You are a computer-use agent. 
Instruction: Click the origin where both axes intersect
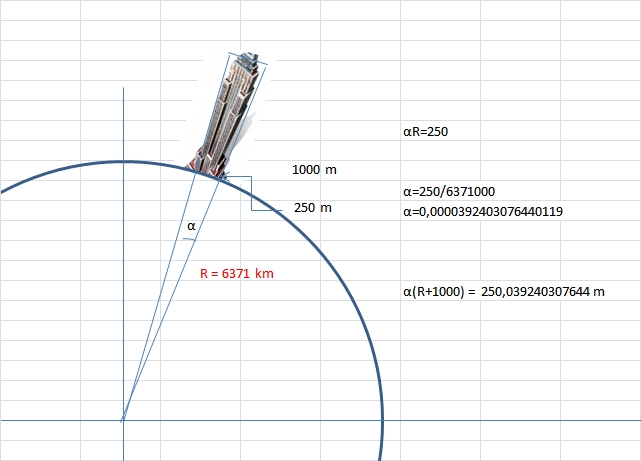(x=122, y=421)
